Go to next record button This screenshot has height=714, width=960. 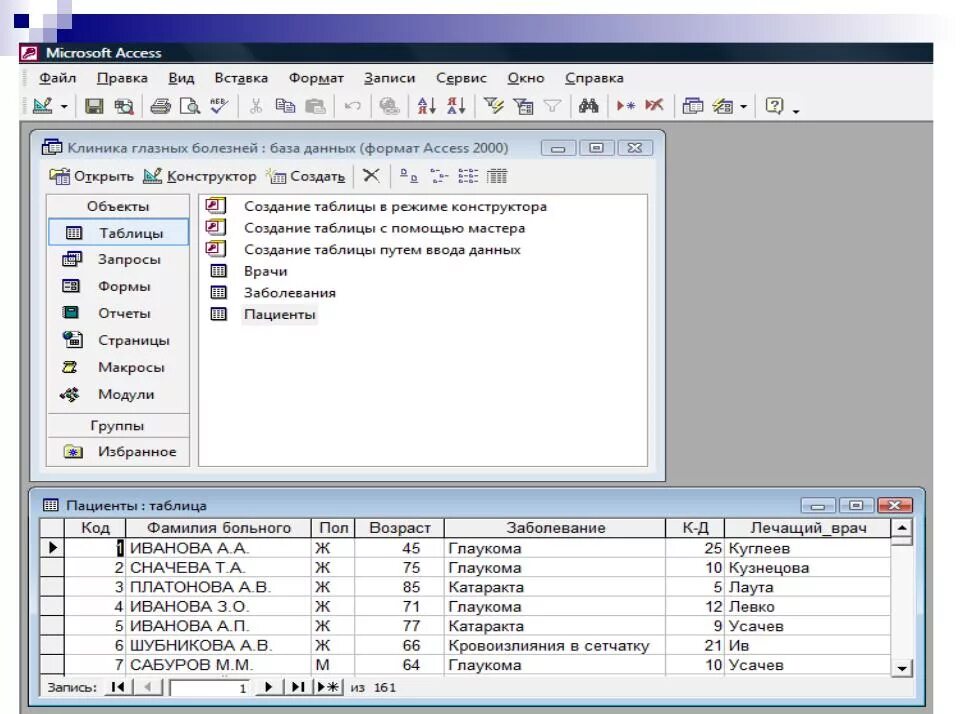[268, 687]
